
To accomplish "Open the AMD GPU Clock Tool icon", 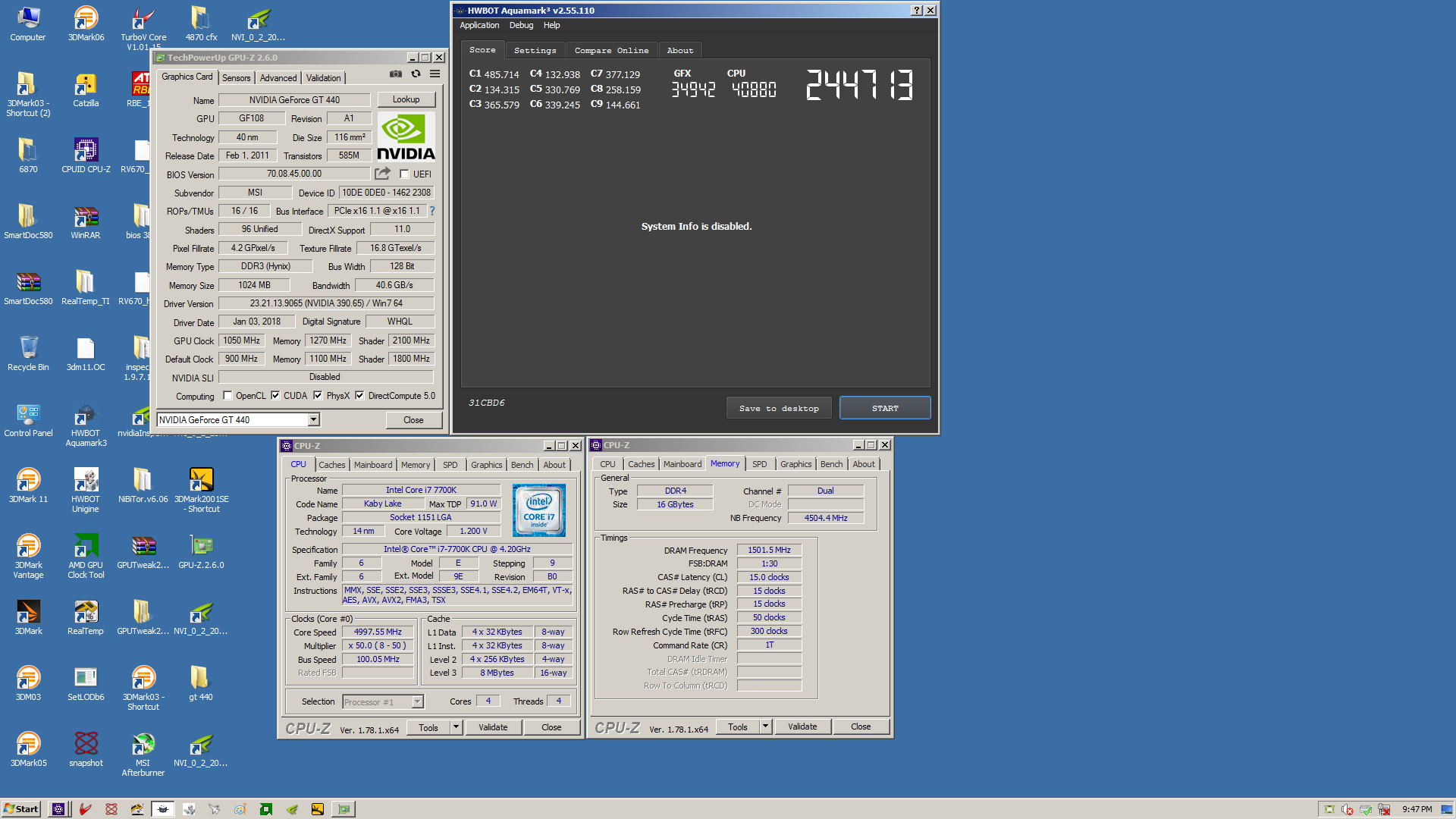I will coord(86,557).
